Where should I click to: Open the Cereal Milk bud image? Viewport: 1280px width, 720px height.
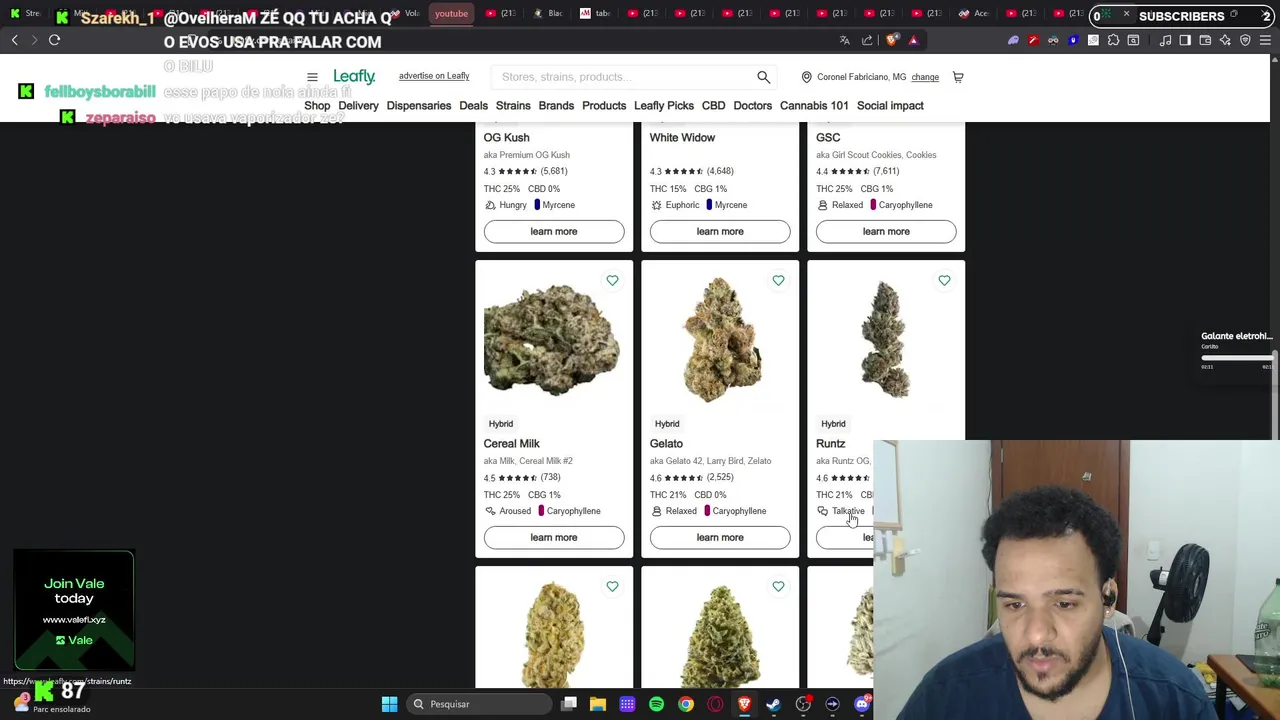tap(552, 340)
